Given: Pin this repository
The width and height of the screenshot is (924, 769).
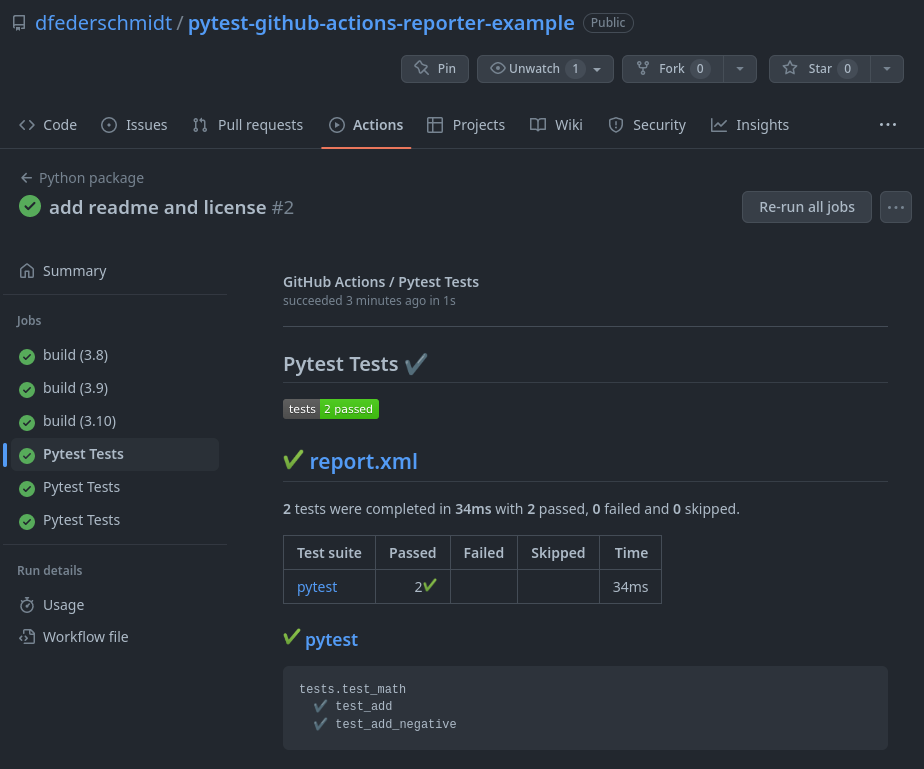Looking at the screenshot, I should click(x=435, y=69).
